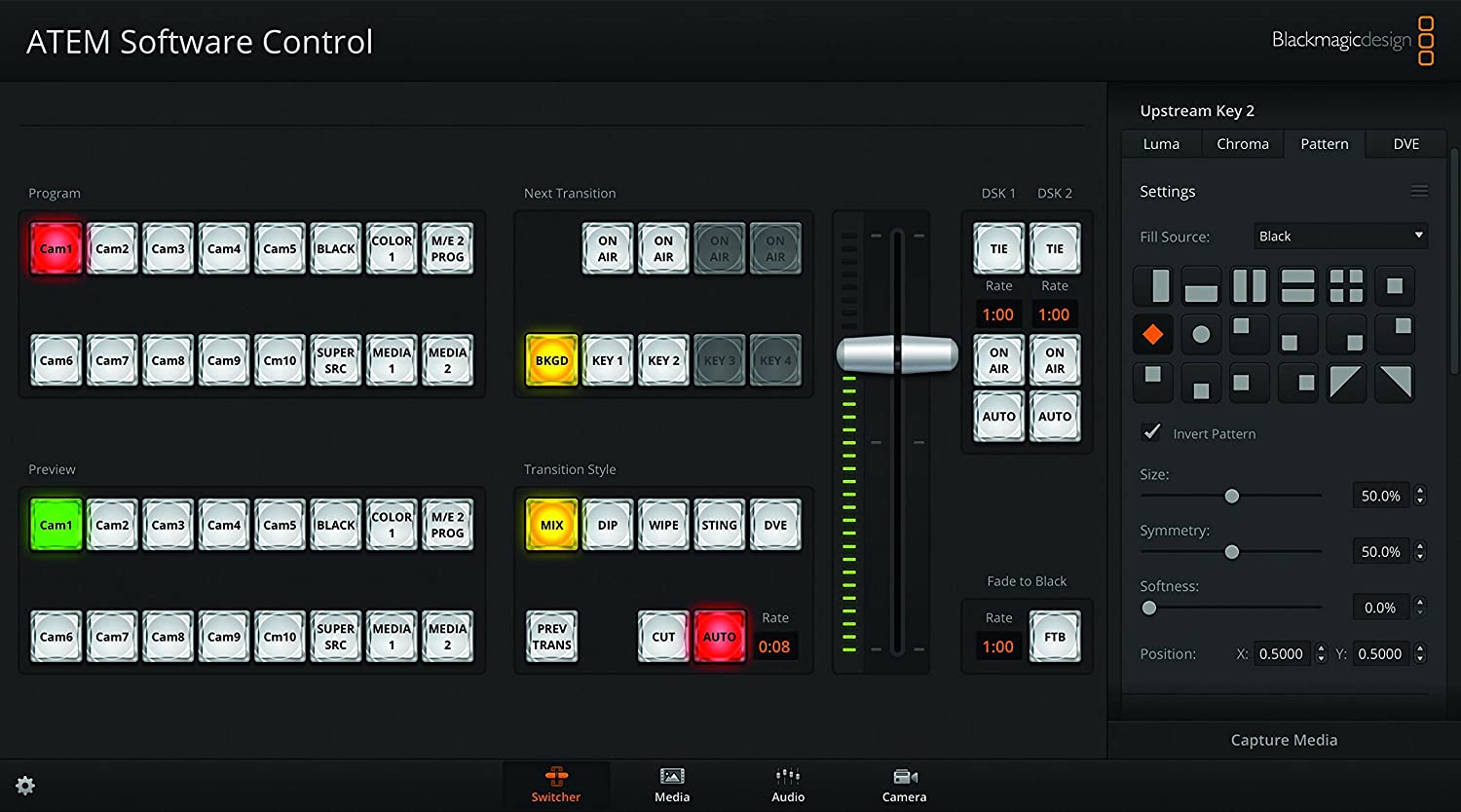Select the diamond pattern icon
The height and width of the screenshot is (812, 1461).
coord(1152,335)
